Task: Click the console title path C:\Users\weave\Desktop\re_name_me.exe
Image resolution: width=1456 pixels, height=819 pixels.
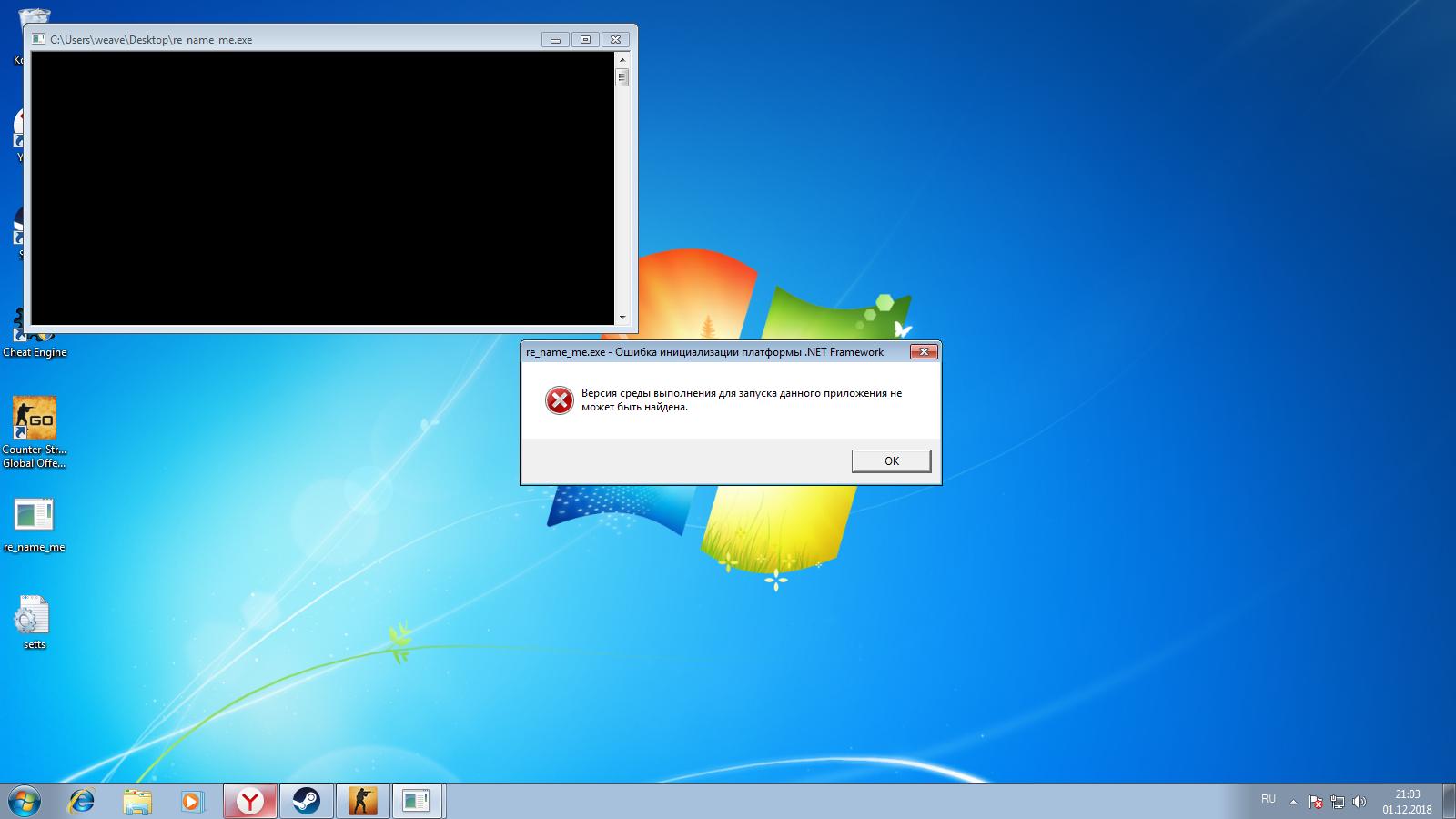Action: point(151,40)
